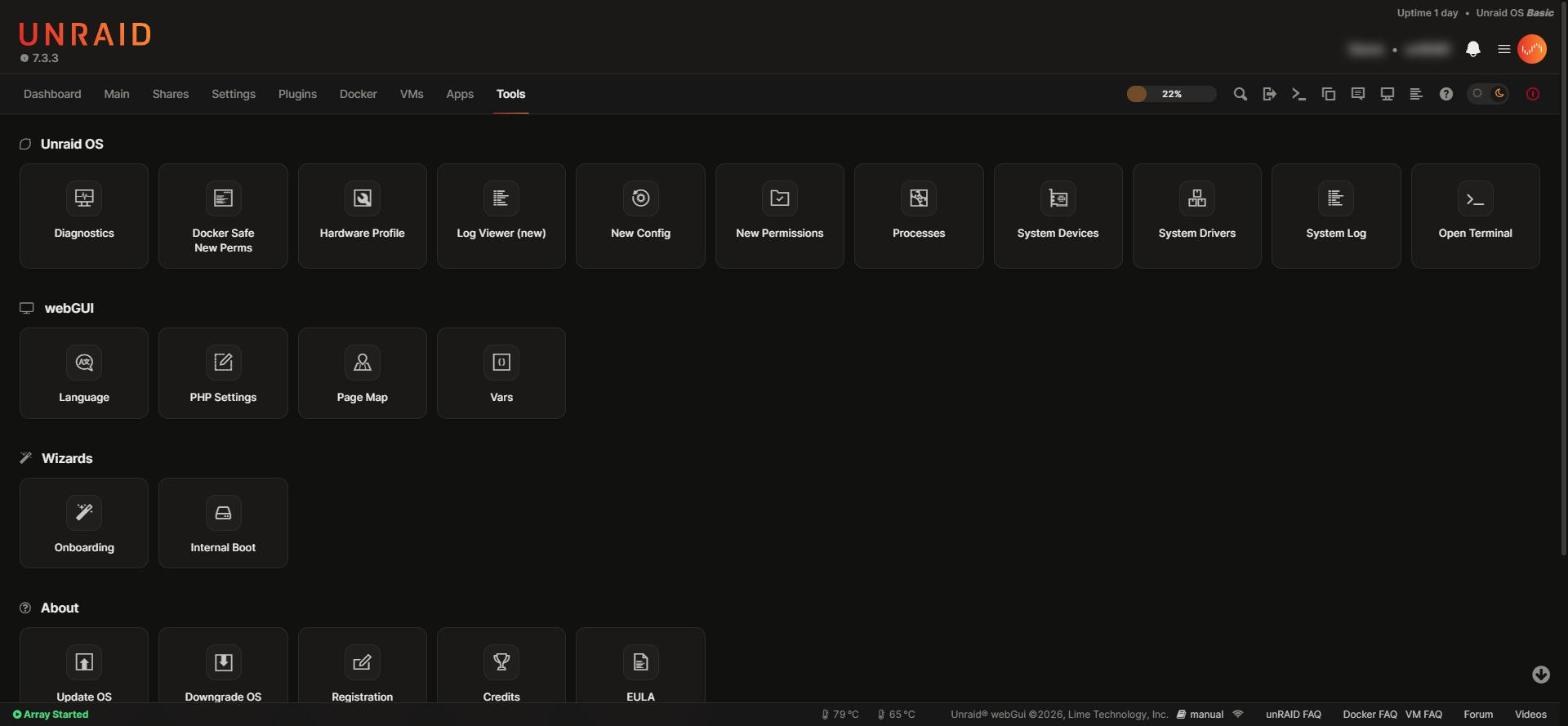Open the System Log tile
The image size is (1568, 726).
tap(1336, 216)
